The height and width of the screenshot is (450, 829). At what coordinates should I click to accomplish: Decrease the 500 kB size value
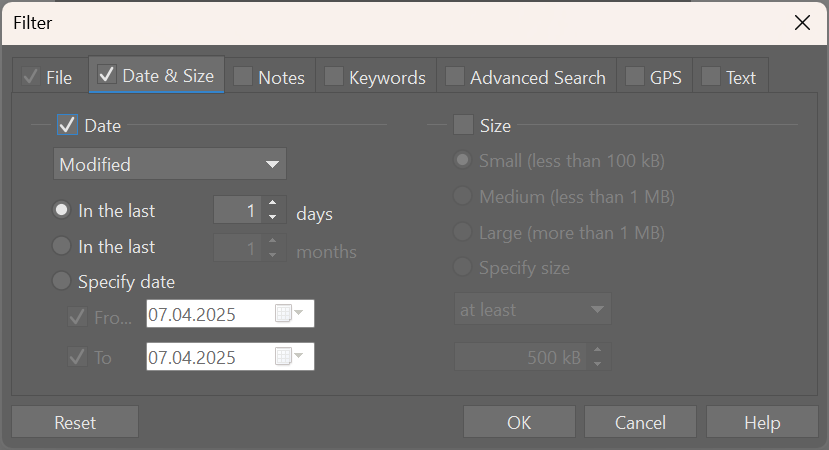tap(597, 363)
